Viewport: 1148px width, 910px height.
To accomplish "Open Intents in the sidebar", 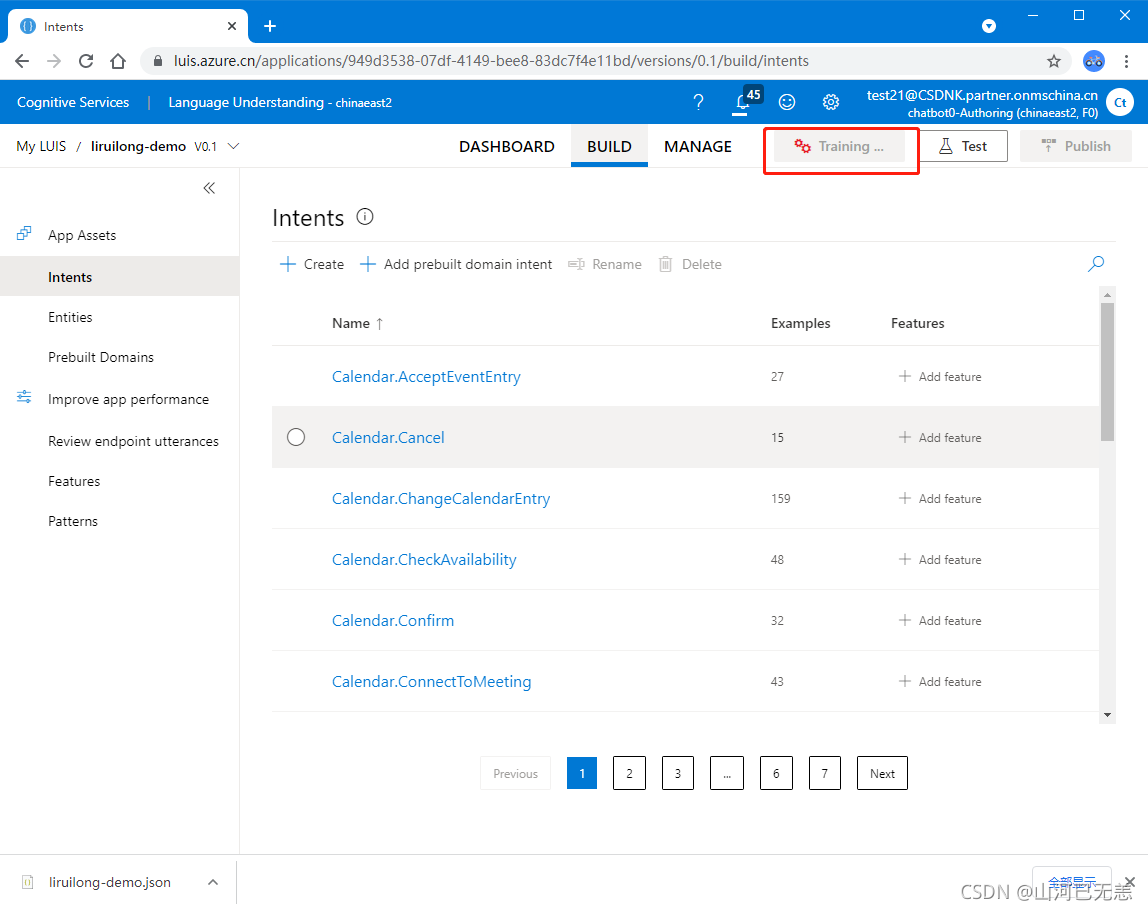I will click(119, 277).
